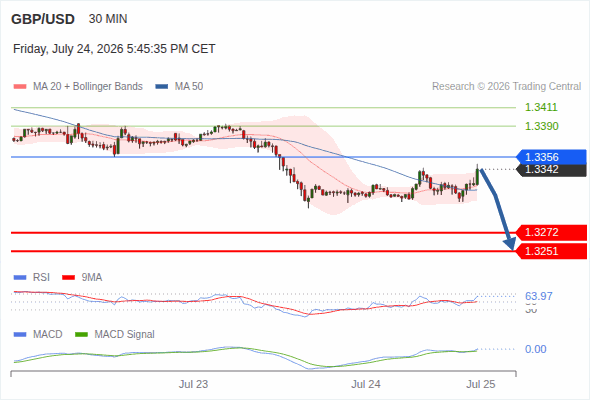This screenshot has height=400, width=590.
Task: Click the Jul 25 date axis label
Action: click(481, 384)
